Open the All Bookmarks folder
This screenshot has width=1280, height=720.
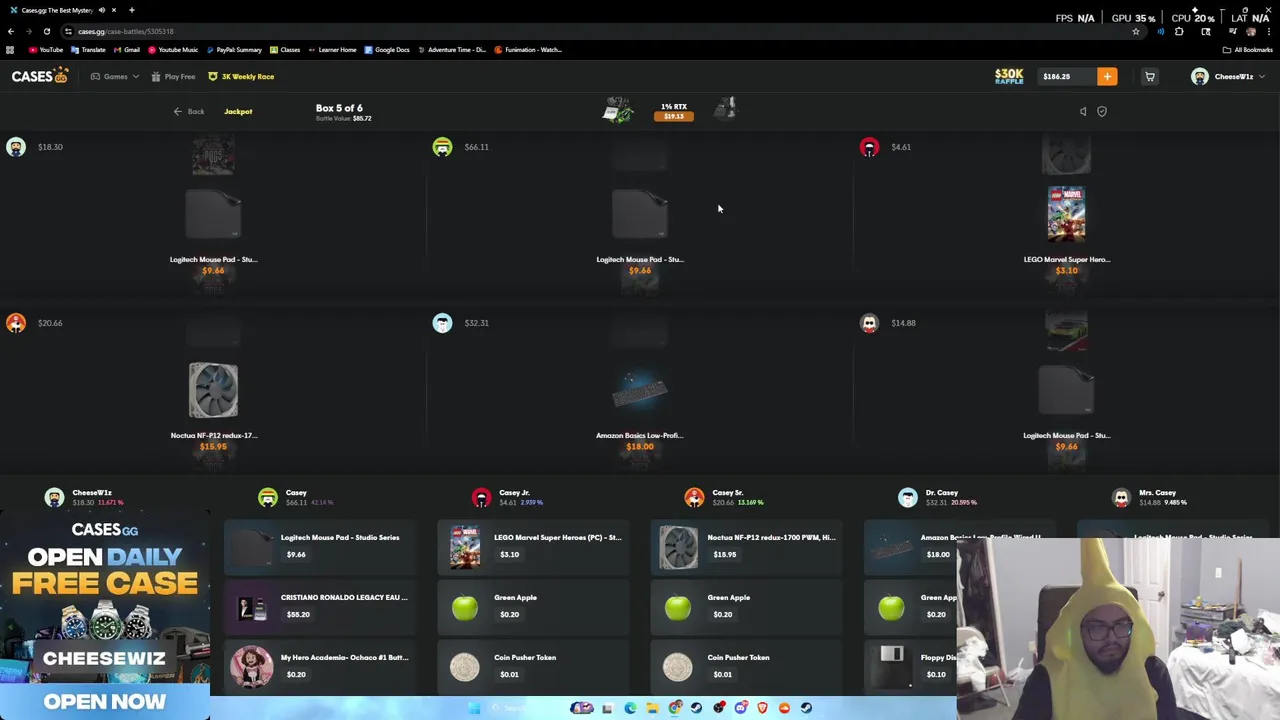click(x=1247, y=49)
